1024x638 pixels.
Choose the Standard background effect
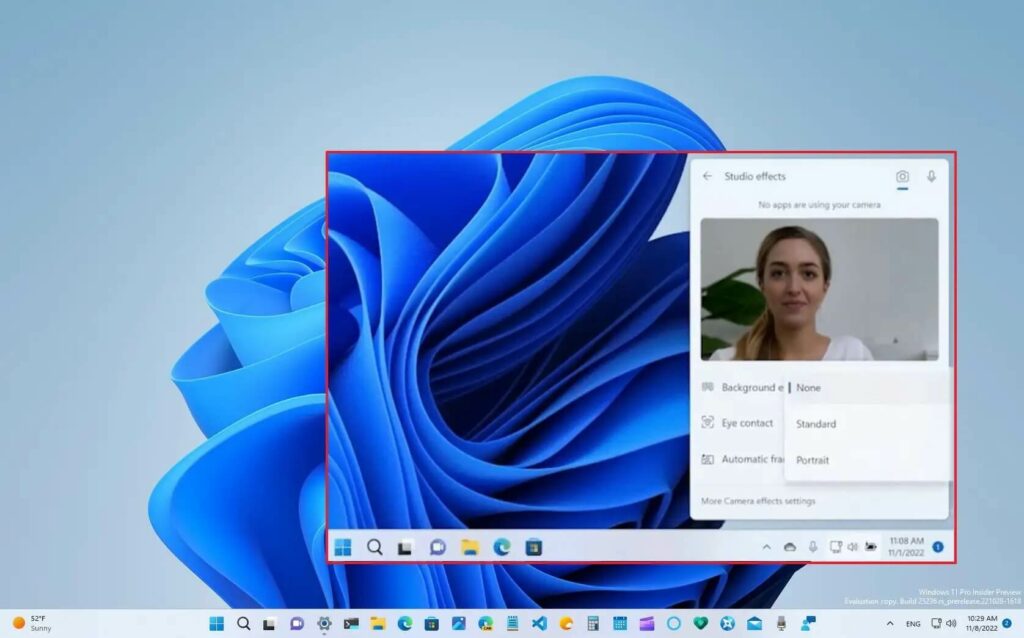pos(815,424)
